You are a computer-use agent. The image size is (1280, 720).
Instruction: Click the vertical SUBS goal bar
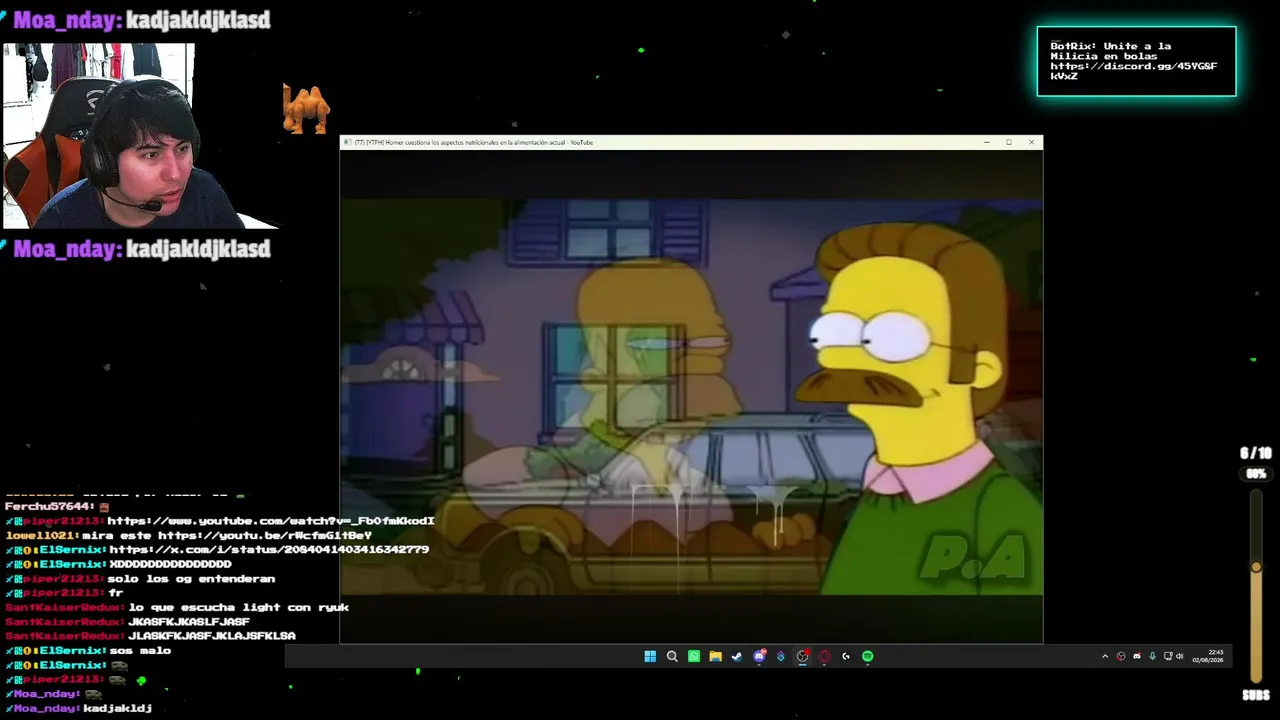[x=1256, y=584]
